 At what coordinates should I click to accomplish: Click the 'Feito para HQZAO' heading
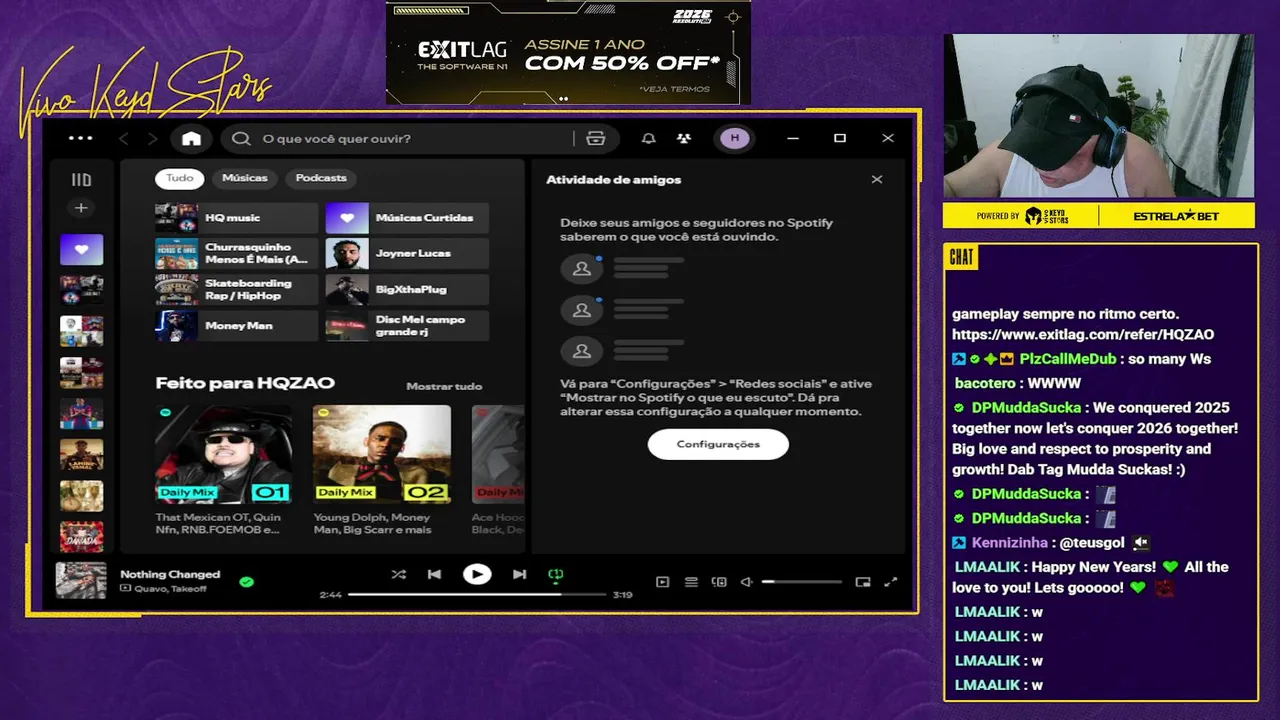click(245, 383)
